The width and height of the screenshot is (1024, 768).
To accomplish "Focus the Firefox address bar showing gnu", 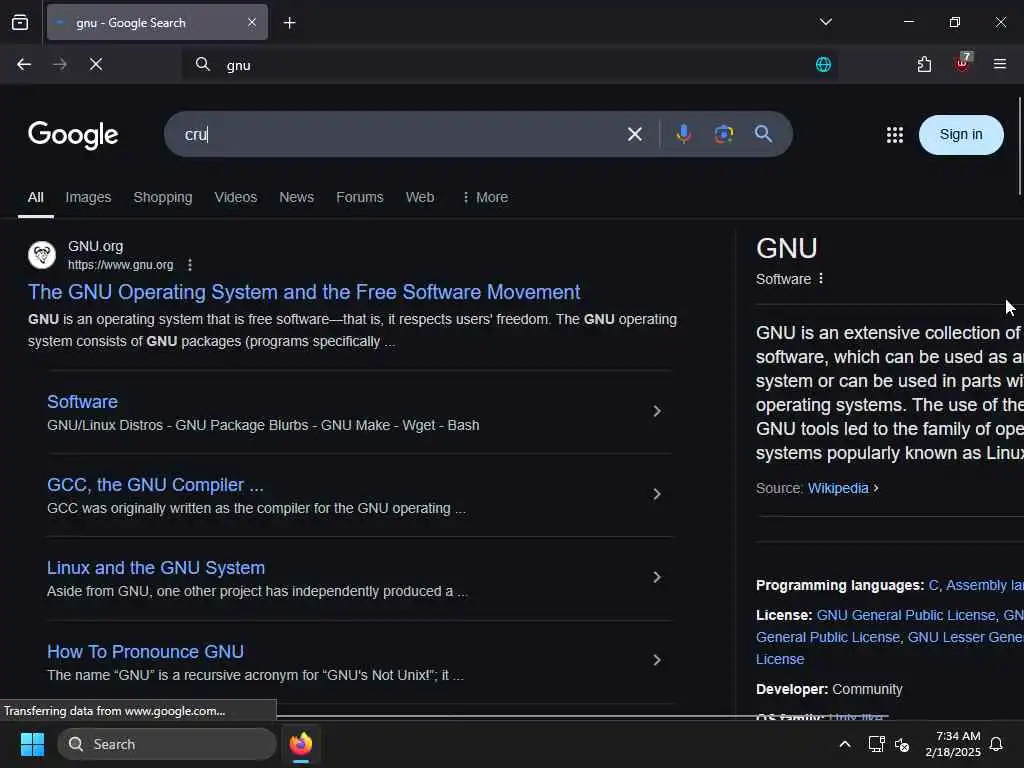I will pyautogui.click(x=509, y=65).
